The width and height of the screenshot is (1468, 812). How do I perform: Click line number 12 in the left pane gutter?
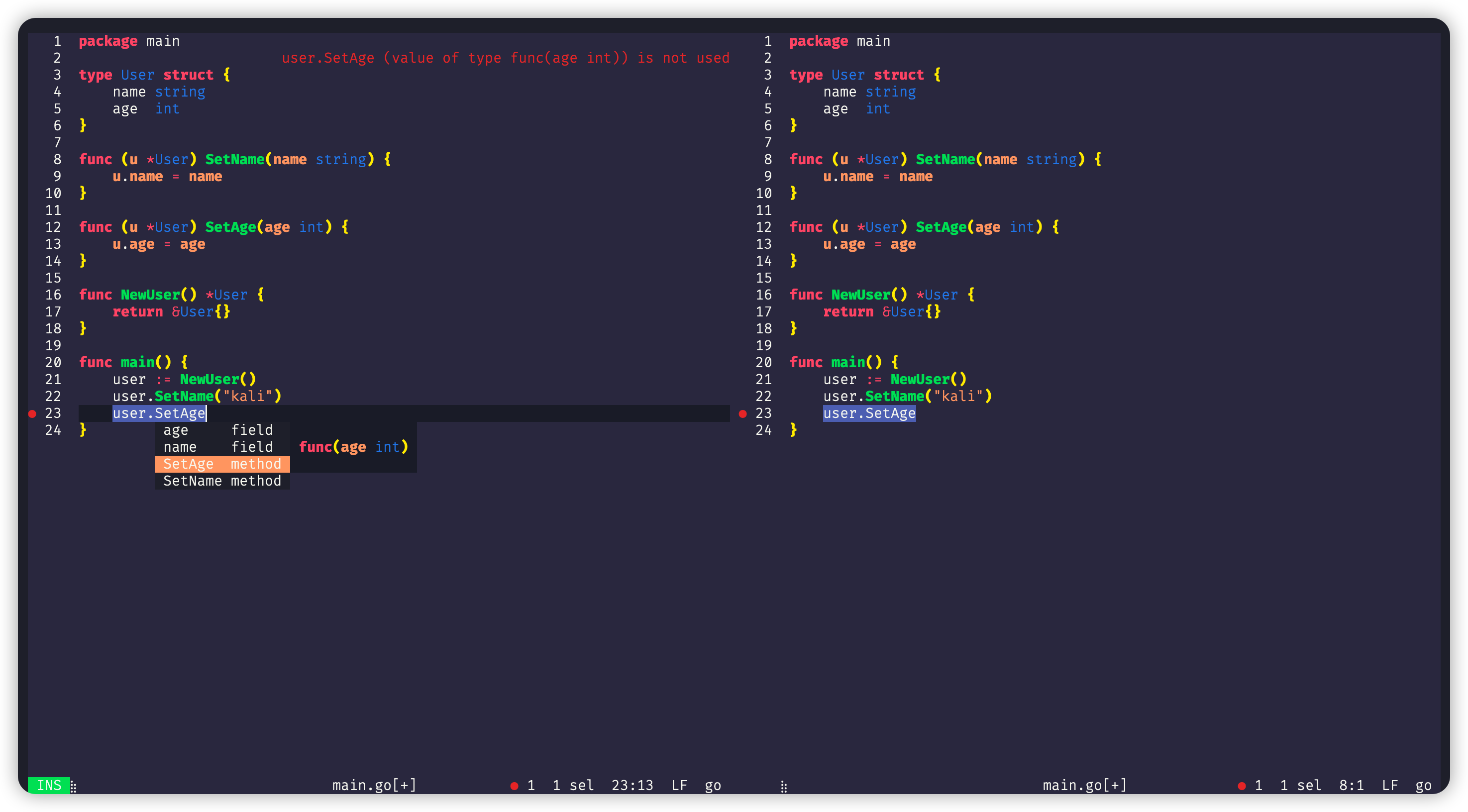(x=53, y=227)
